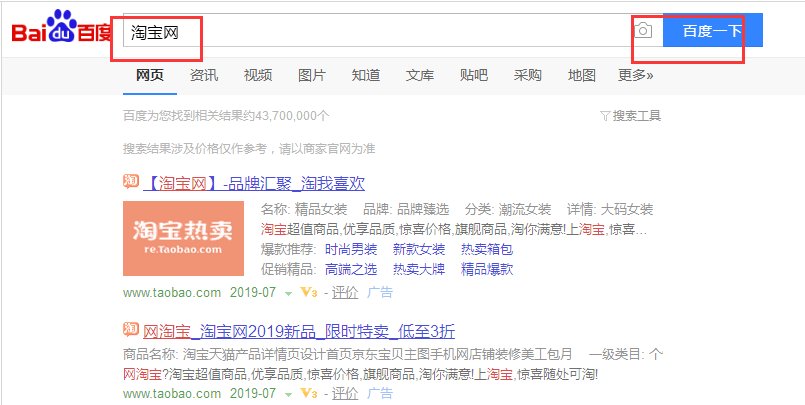Click 品牌: 品牌臻选 text
805x405 pixels.
(406, 209)
